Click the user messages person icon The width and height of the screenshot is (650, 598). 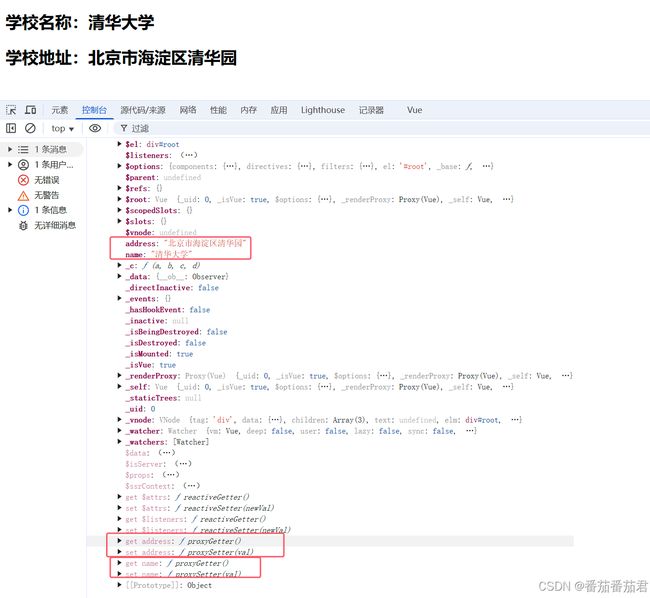click(x=23, y=165)
